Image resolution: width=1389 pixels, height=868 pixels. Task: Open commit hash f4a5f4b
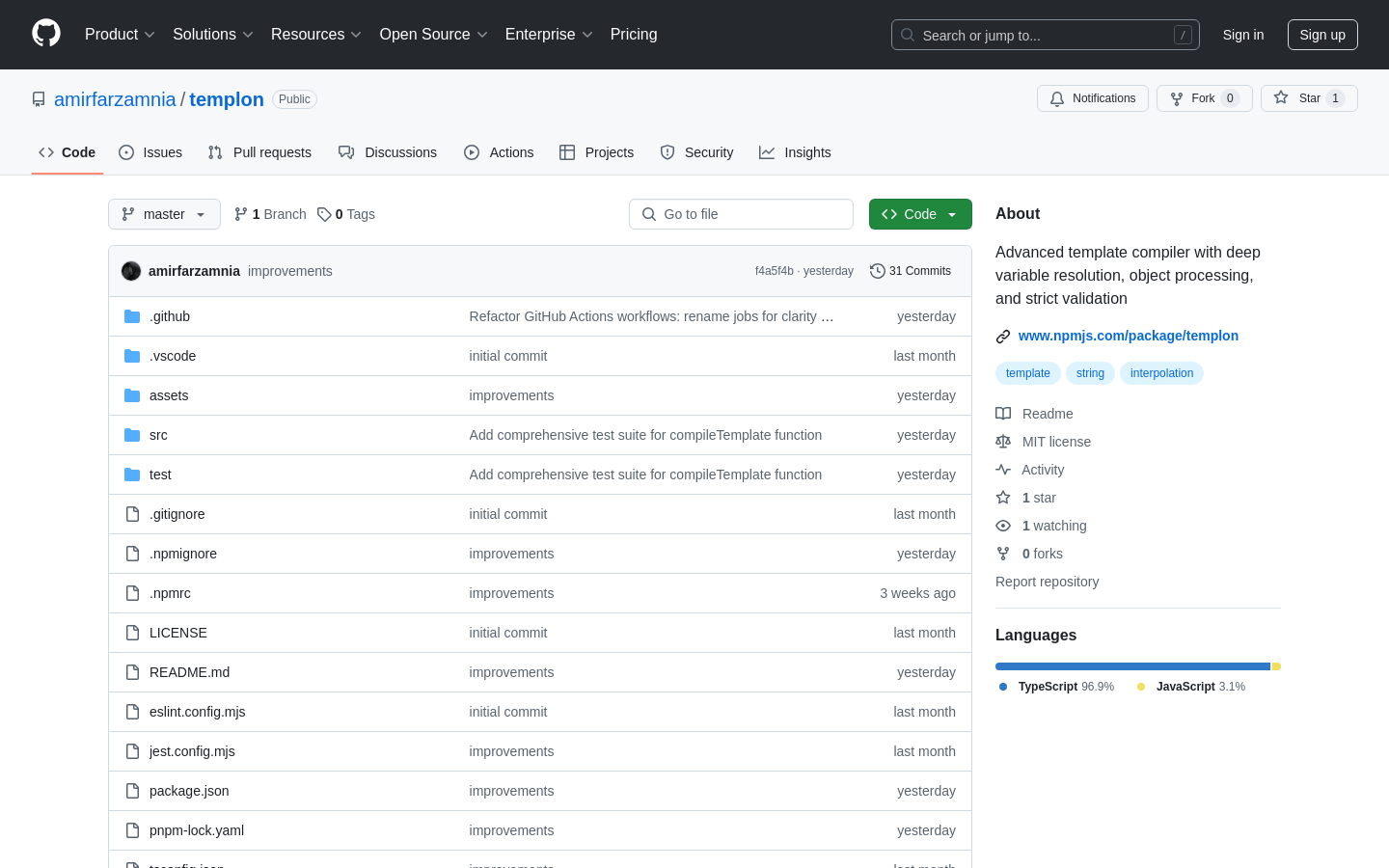774,271
